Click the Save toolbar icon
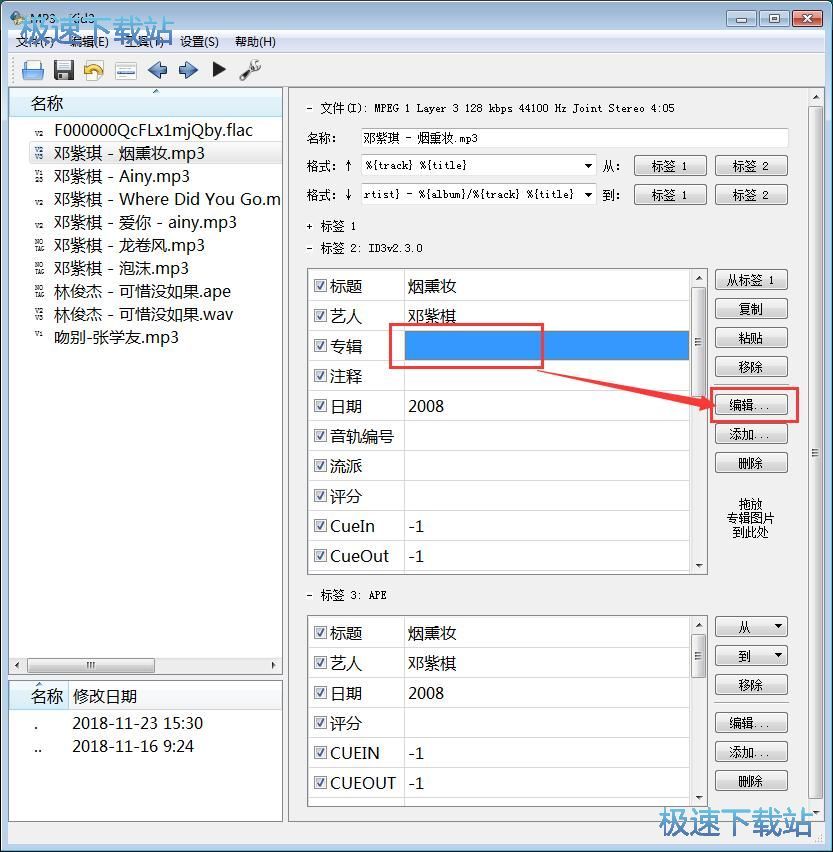833x852 pixels. (x=62, y=69)
